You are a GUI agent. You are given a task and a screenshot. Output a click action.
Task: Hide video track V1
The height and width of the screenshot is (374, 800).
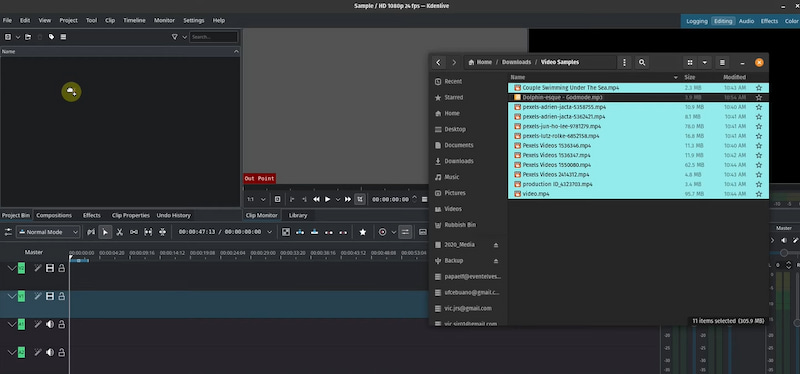click(50, 296)
